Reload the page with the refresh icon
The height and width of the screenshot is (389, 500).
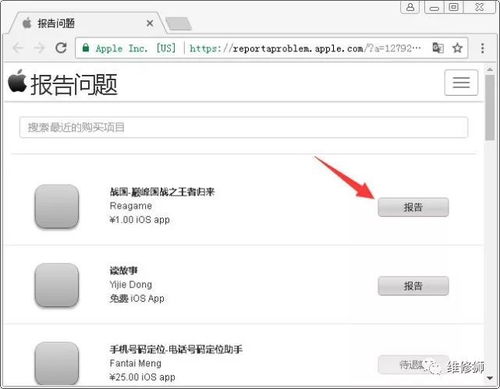click(61, 48)
